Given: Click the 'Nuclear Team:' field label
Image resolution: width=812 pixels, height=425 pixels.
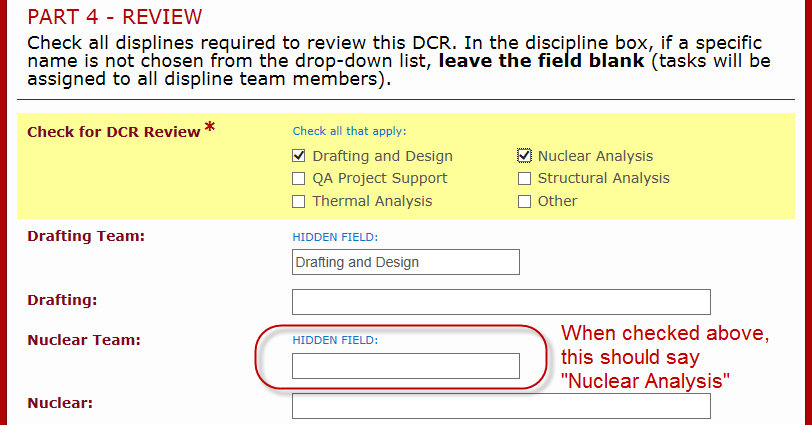Looking at the screenshot, I should point(84,340).
